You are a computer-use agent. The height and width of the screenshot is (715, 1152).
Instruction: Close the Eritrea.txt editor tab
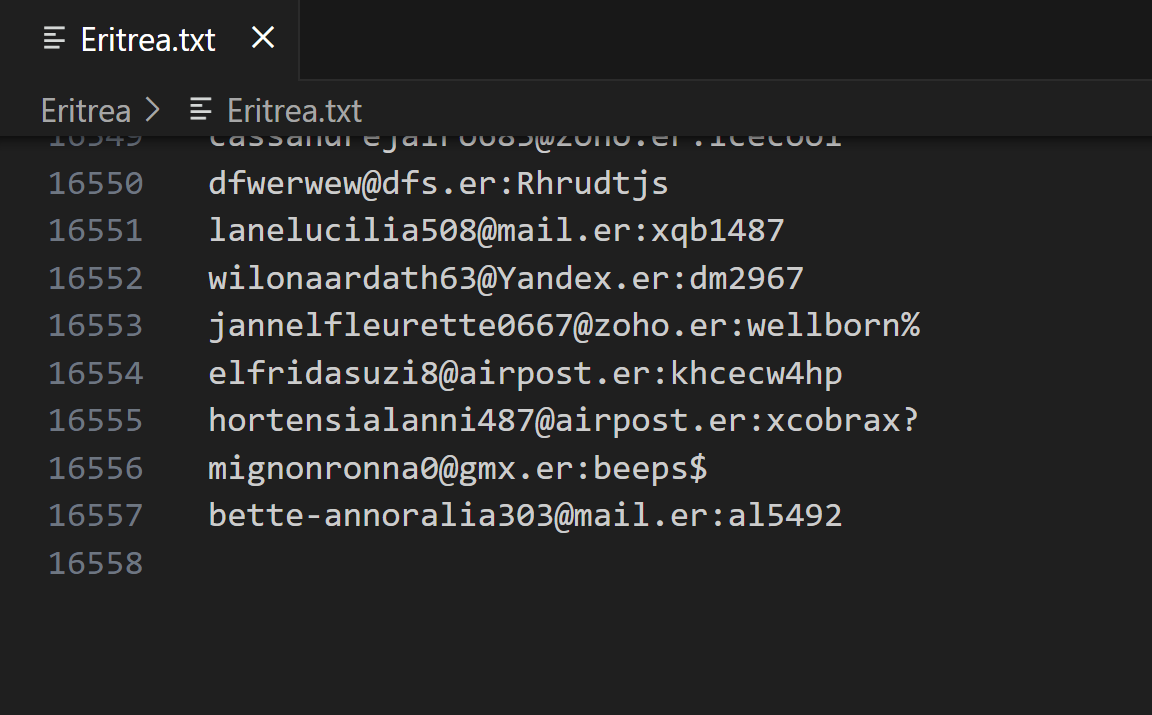[263, 38]
